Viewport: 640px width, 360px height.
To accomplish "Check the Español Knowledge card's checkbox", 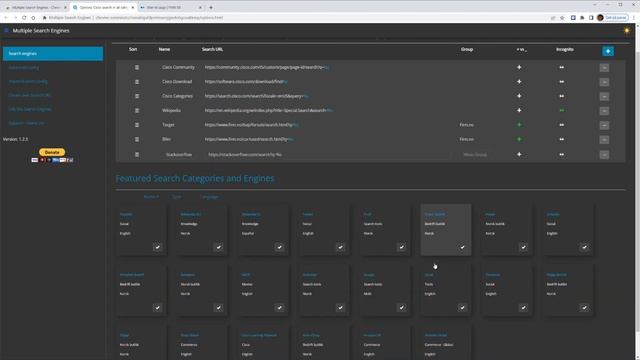I will coord(280,247).
